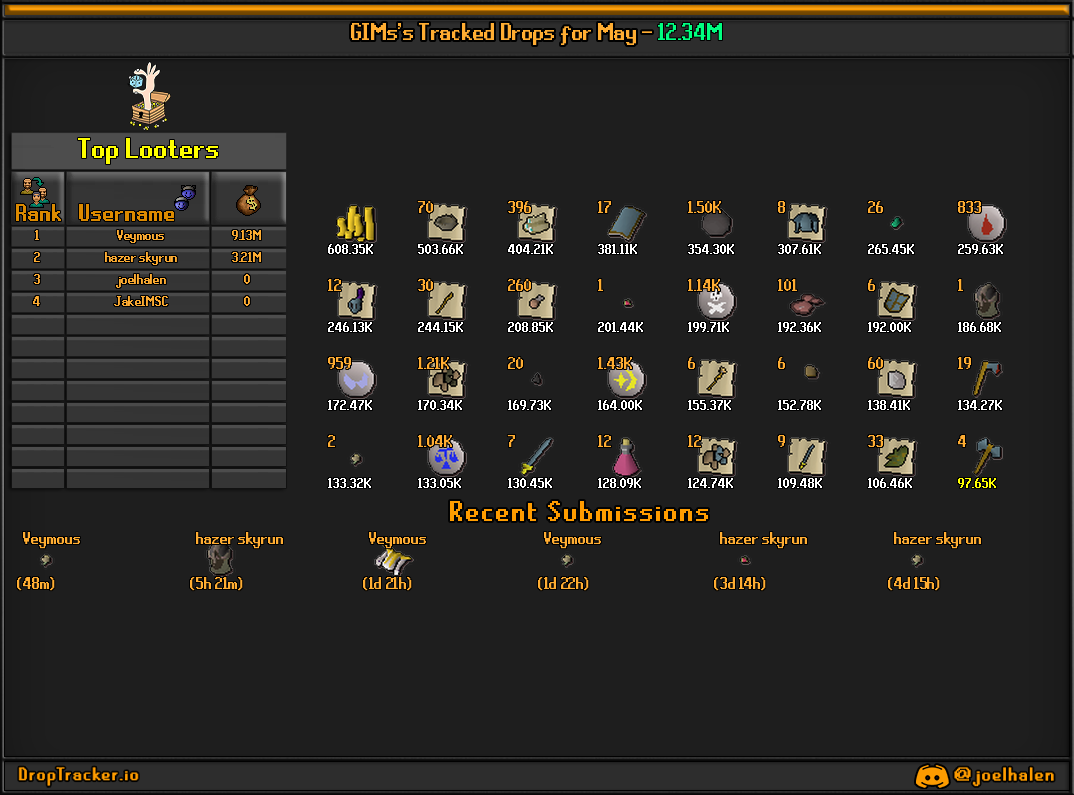Select the law rune worth 133.05K
The image size is (1074, 795).
446,457
